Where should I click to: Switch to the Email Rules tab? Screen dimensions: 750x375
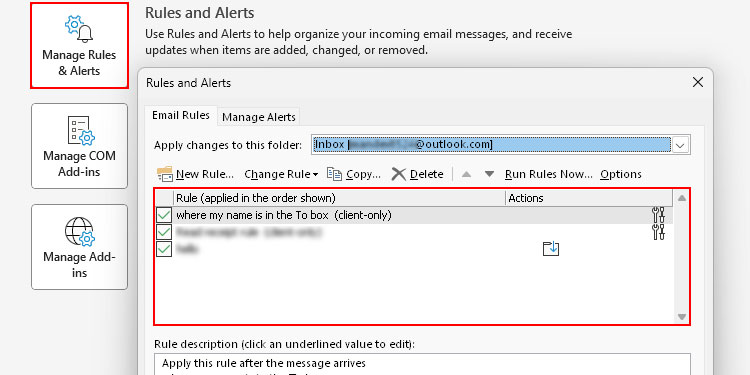[x=181, y=116]
